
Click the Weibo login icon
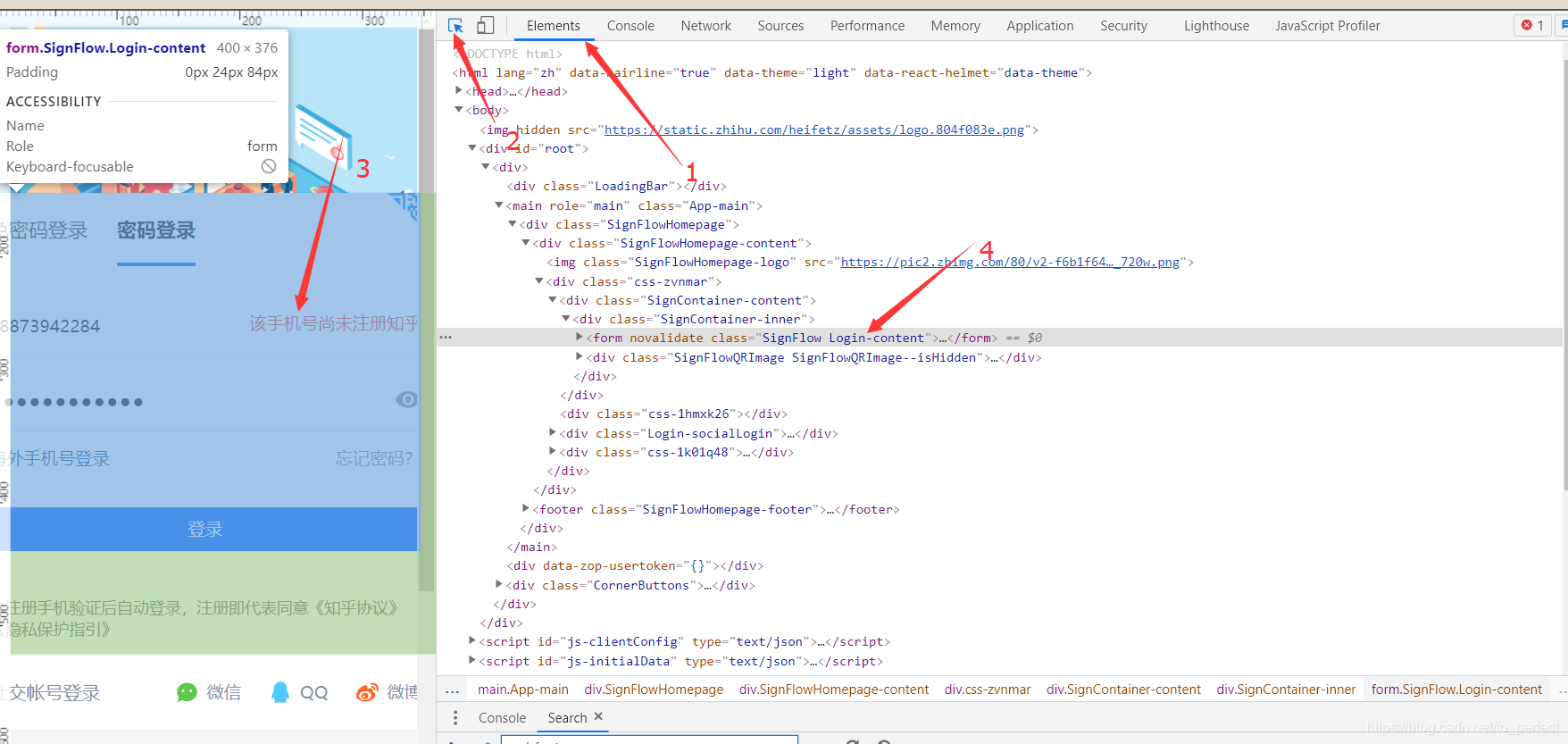pyautogui.click(x=367, y=692)
